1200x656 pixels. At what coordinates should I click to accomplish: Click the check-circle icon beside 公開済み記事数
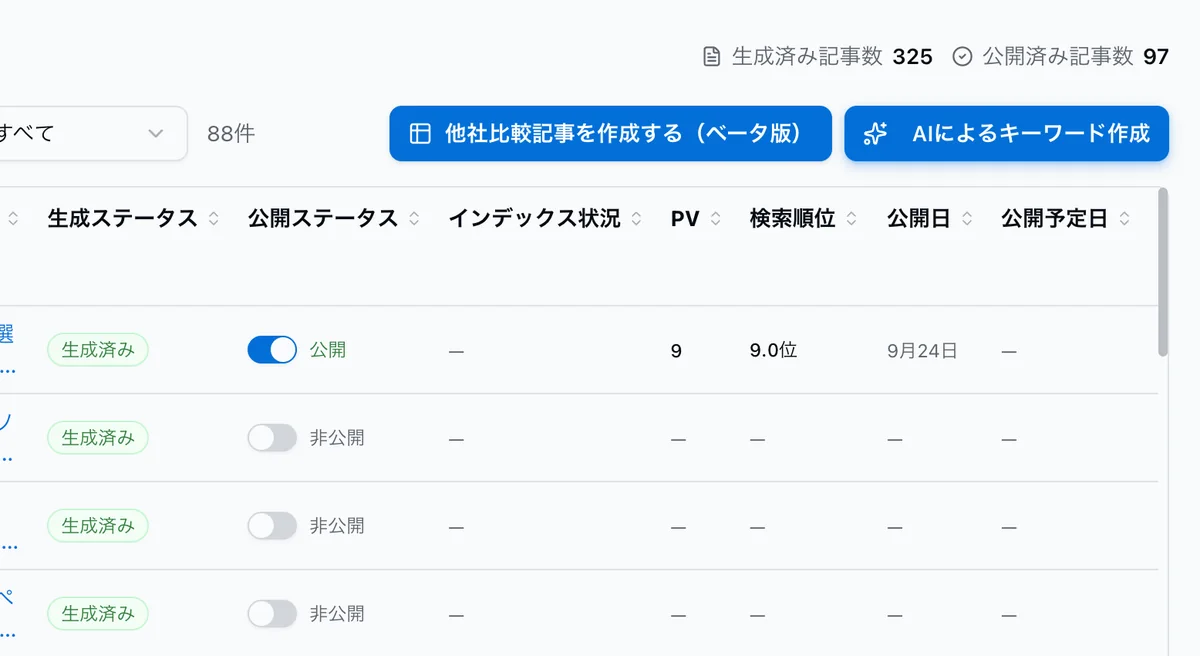[x=962, y=57]
